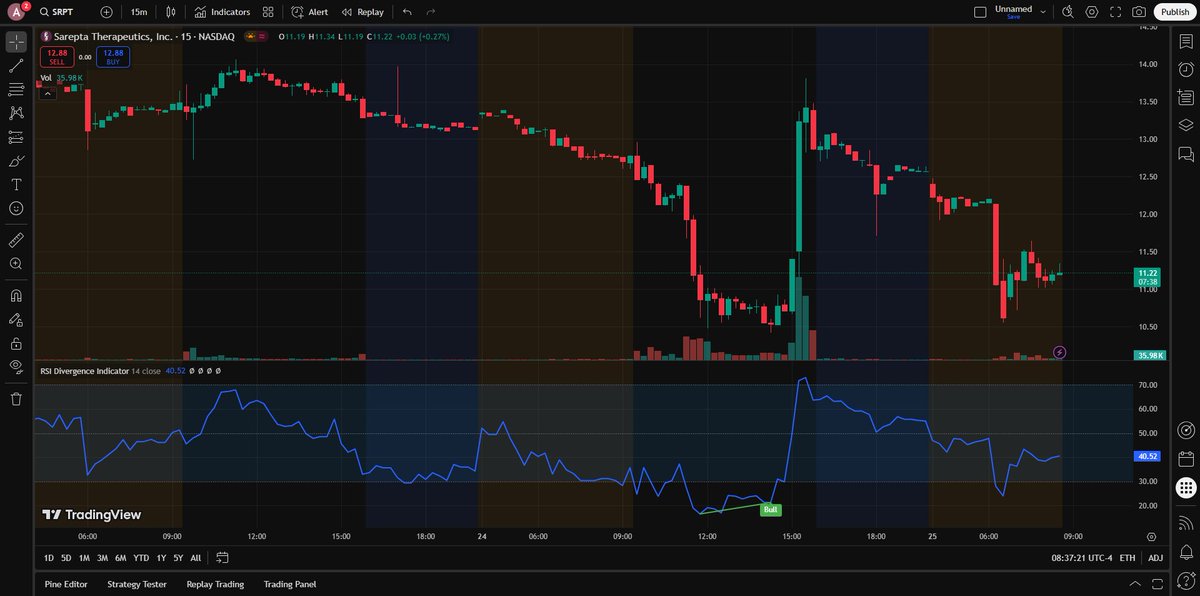Select the 1M date range
This screenshot has height=596, width=1200.
point(84,557)
